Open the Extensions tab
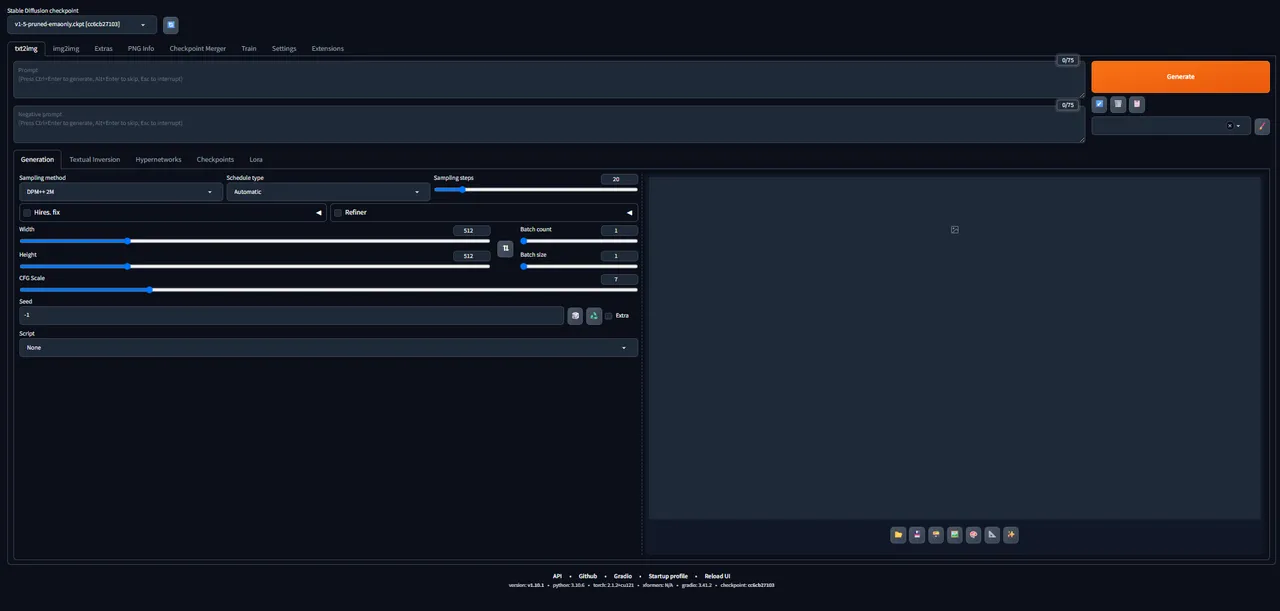The height and width of the screenshot is (611, 1280). click(328, 48)
